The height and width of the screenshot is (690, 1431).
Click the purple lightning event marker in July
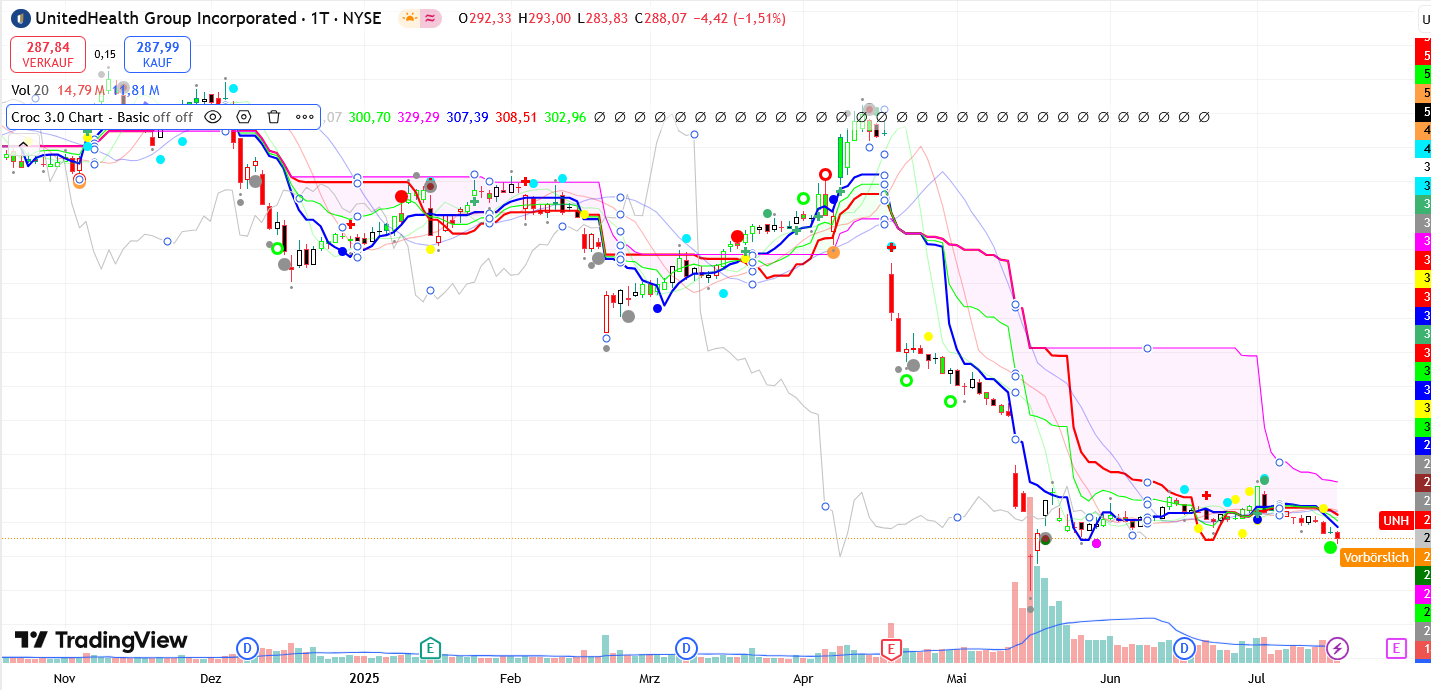pos(1338,649)
